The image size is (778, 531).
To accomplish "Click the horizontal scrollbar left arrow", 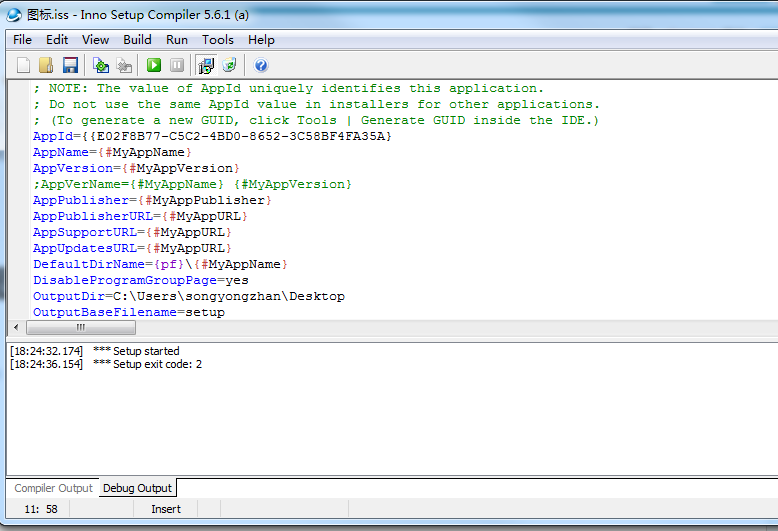I will (15, 328).
